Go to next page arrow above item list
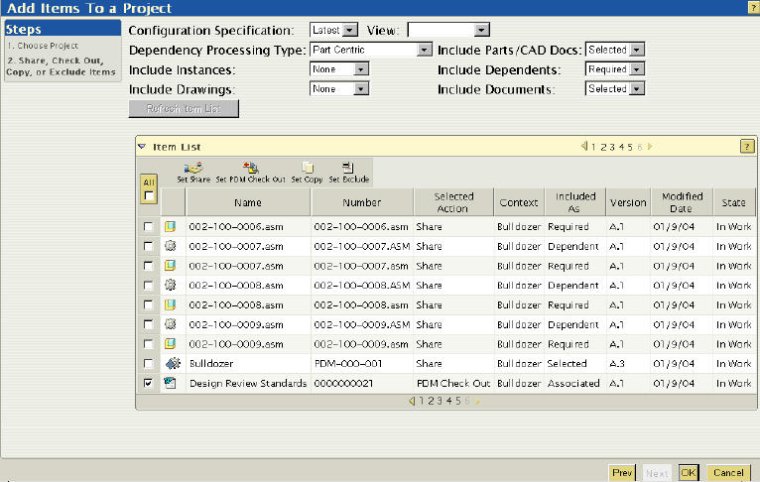The width and height of the screenshot is (760, 482). coord(650,146)
